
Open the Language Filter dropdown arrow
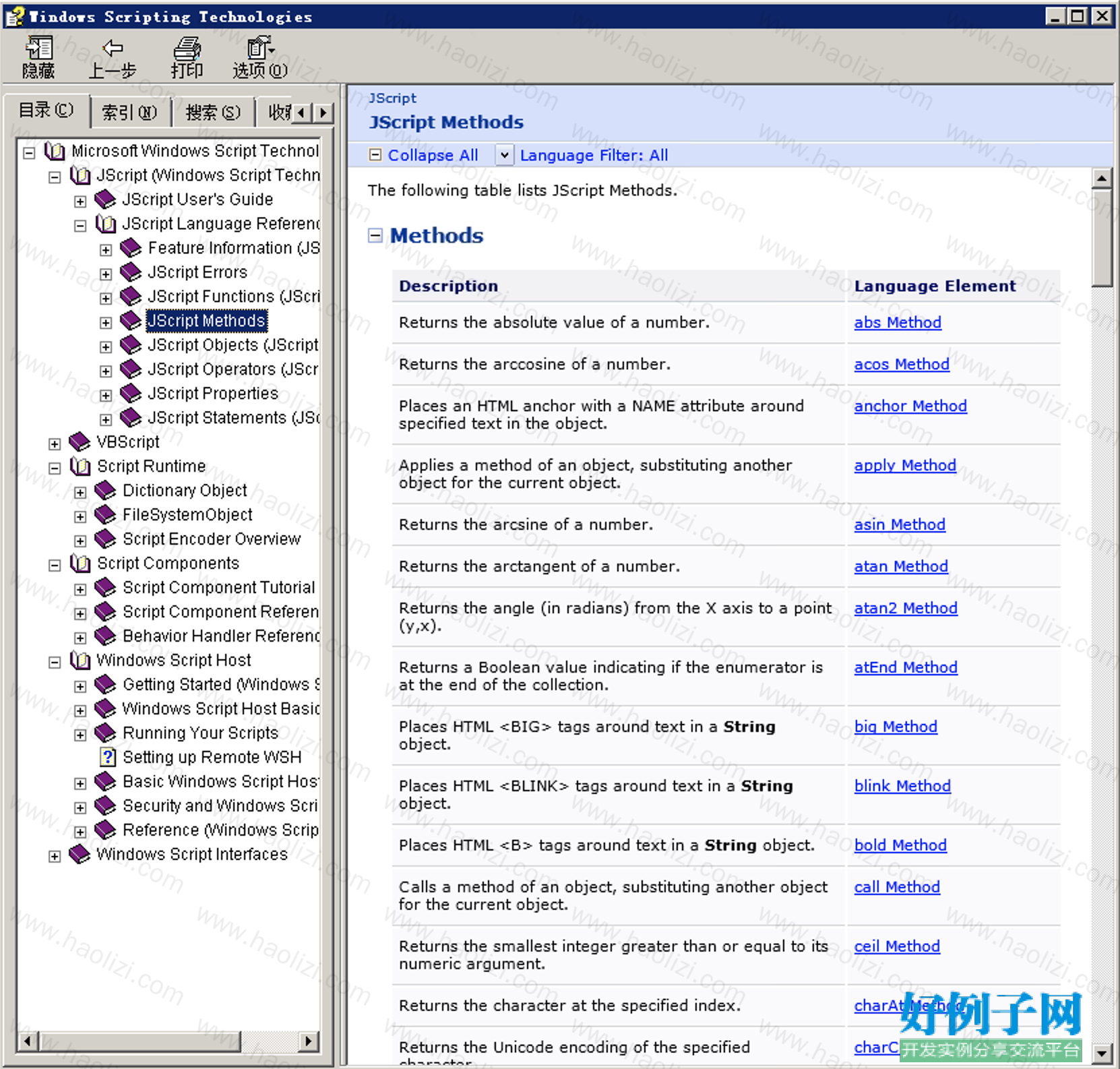click(x=504, y=155)
